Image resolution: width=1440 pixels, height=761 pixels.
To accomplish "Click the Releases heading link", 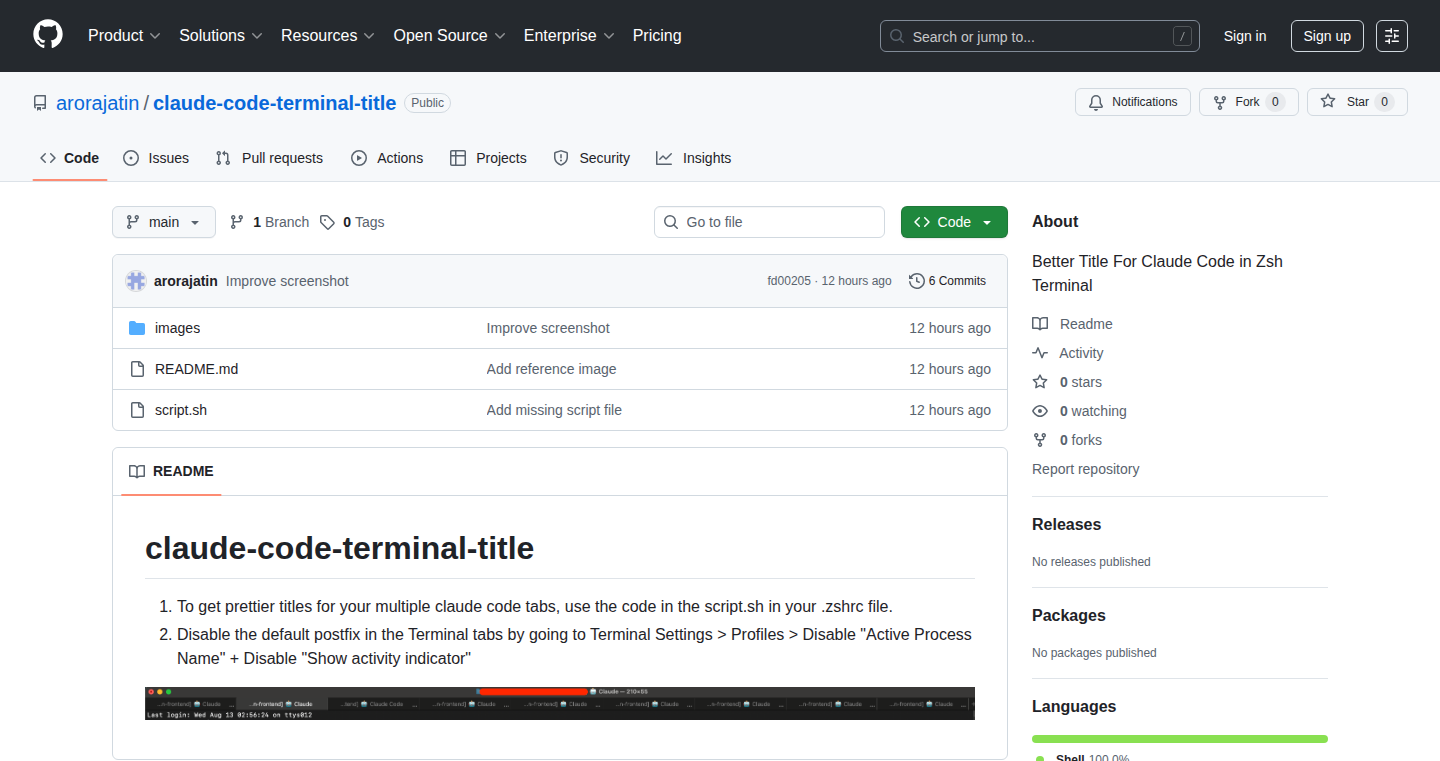I will [x=1067, y=524].
